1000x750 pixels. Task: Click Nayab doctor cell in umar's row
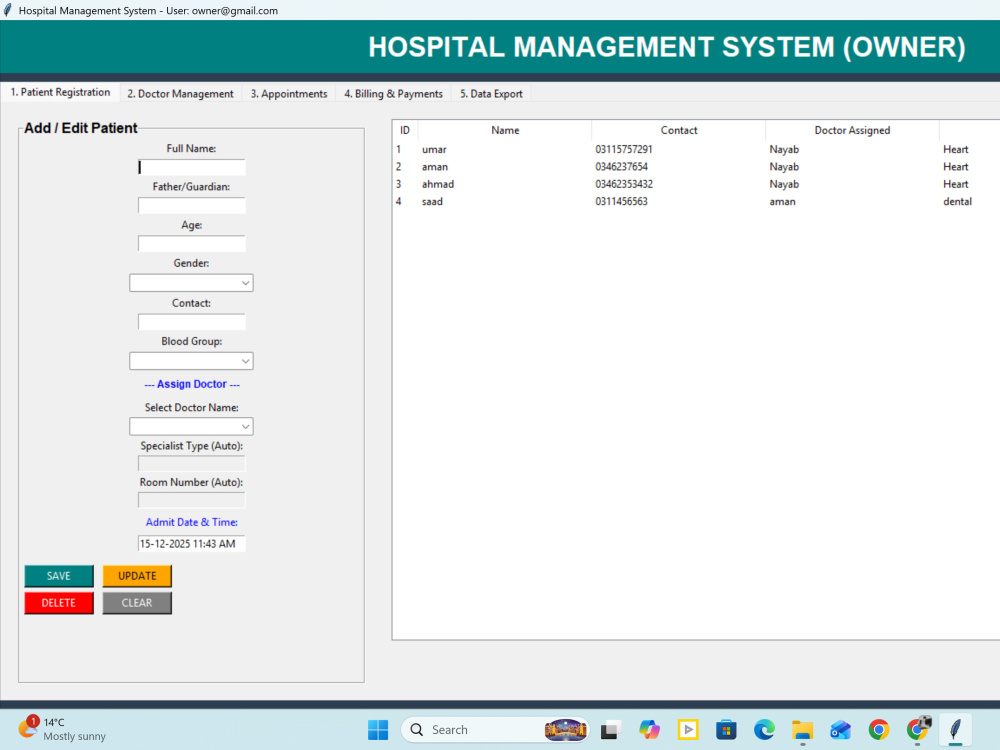click(784, 149)
